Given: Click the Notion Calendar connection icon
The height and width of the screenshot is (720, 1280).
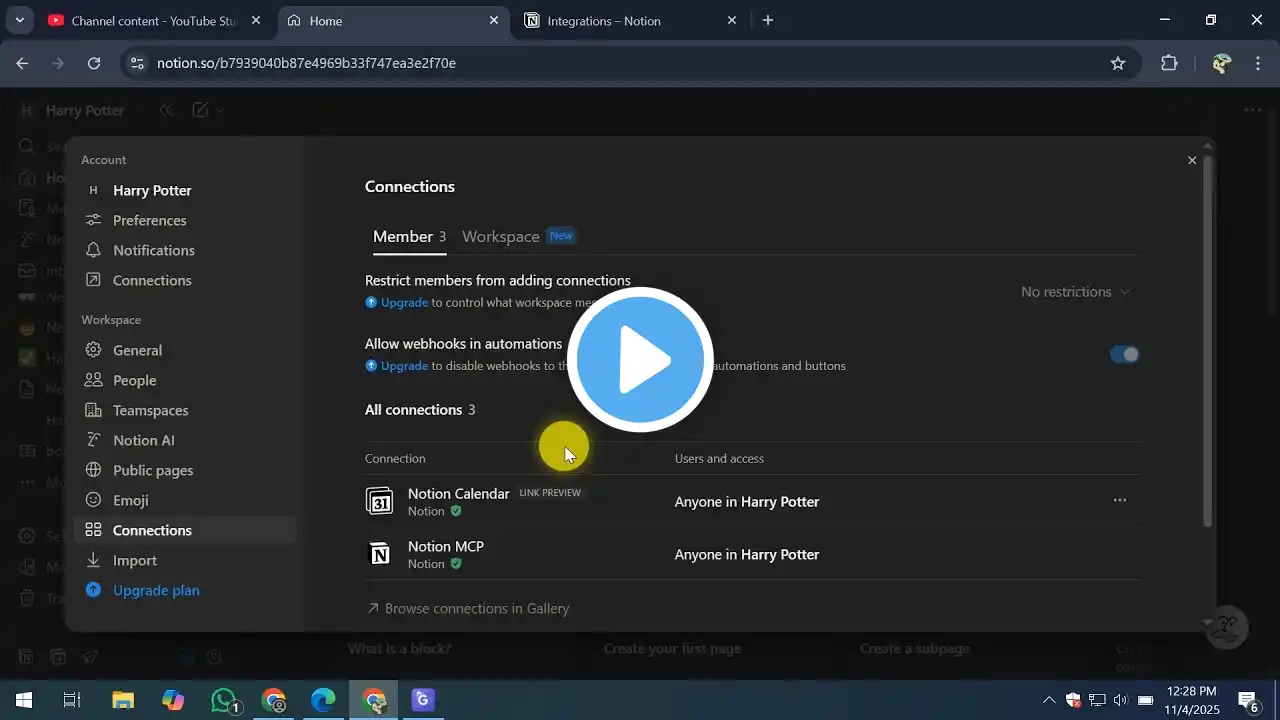Looking at the screenshot, I should coord(380,501).
